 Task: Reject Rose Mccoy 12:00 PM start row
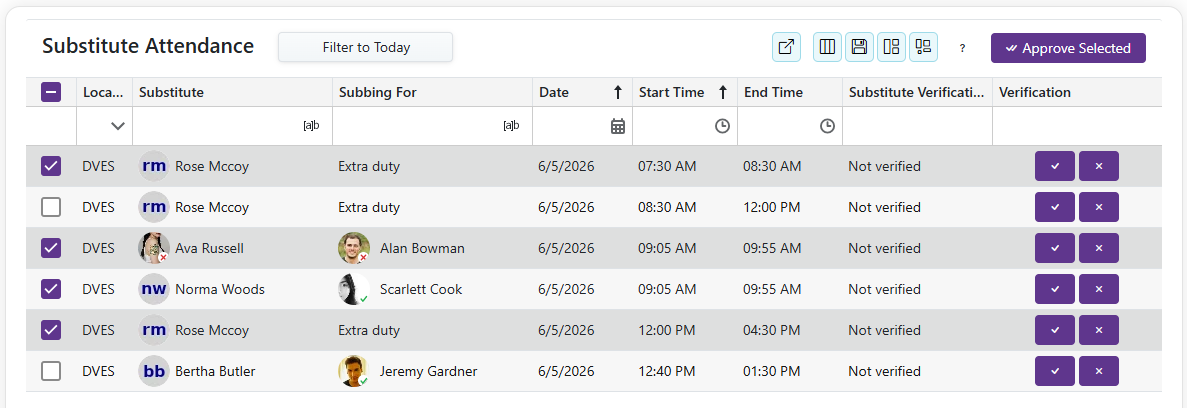(x=1098, y=329)
